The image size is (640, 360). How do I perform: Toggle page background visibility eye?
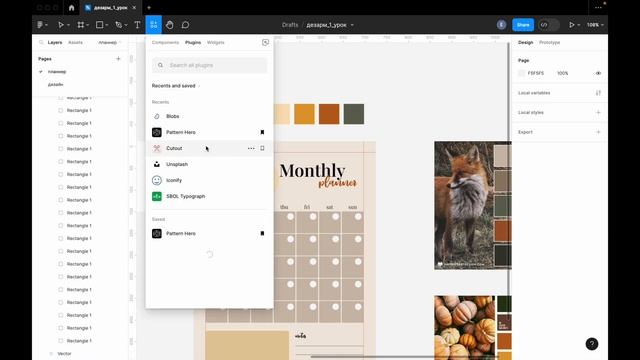598,73
